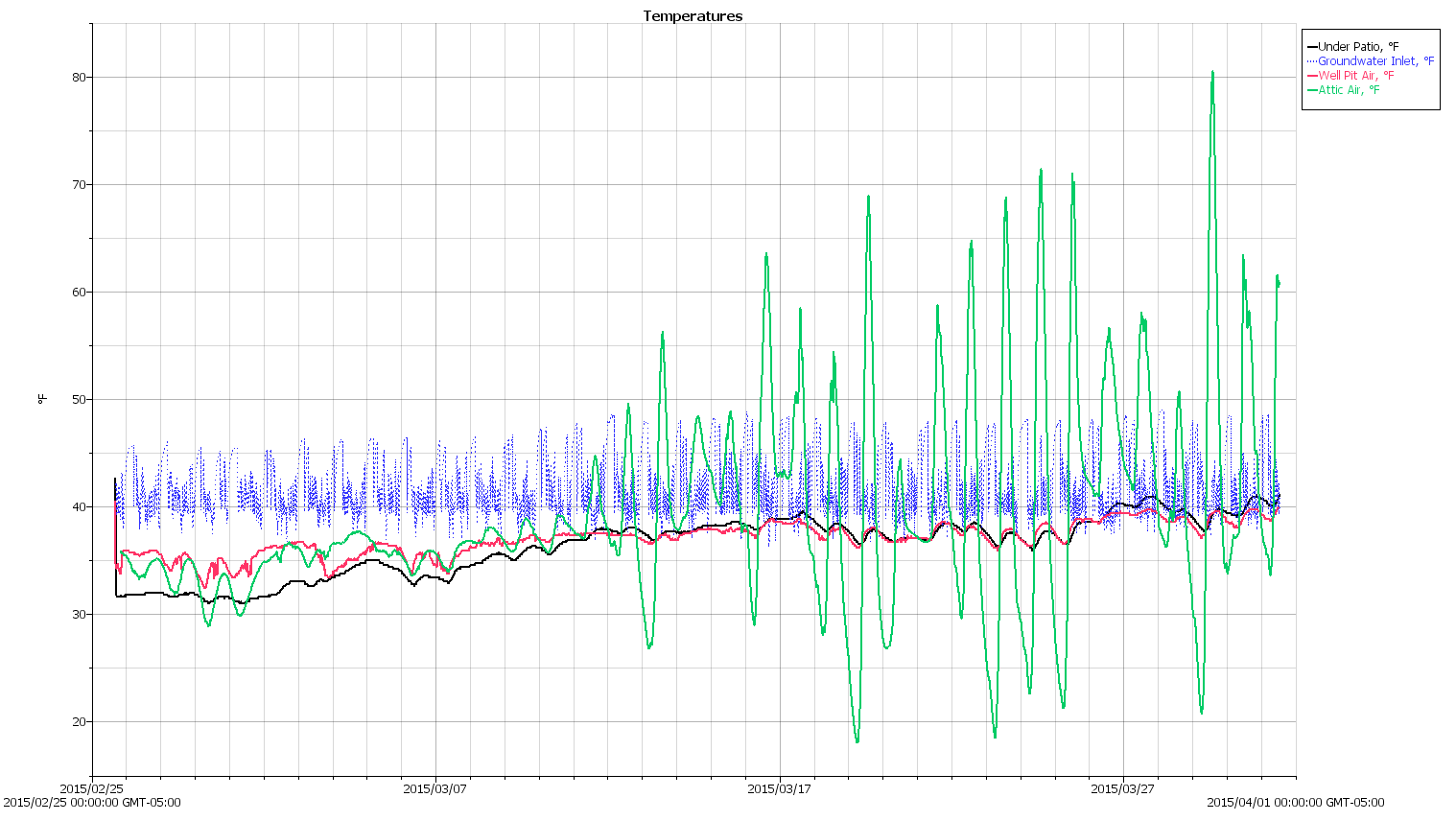This screenshot has height=821, width=1456.
Task: Click the "Temperatures" chart title
Action: click(x=692, y=15)
